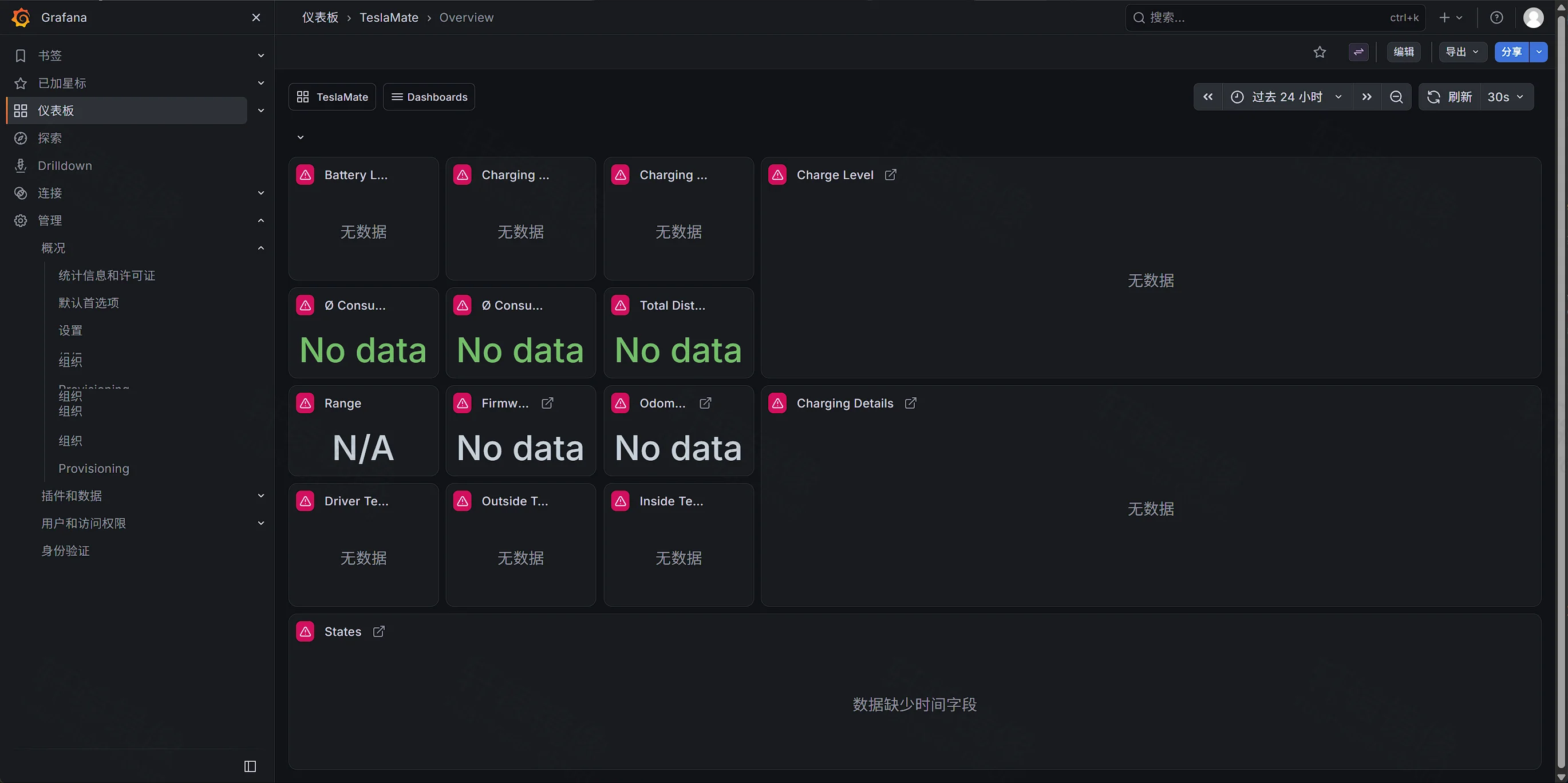Open the Dashboards list button
The width and height of the screenshot is (1568, 783).
(x=429, y=97)
